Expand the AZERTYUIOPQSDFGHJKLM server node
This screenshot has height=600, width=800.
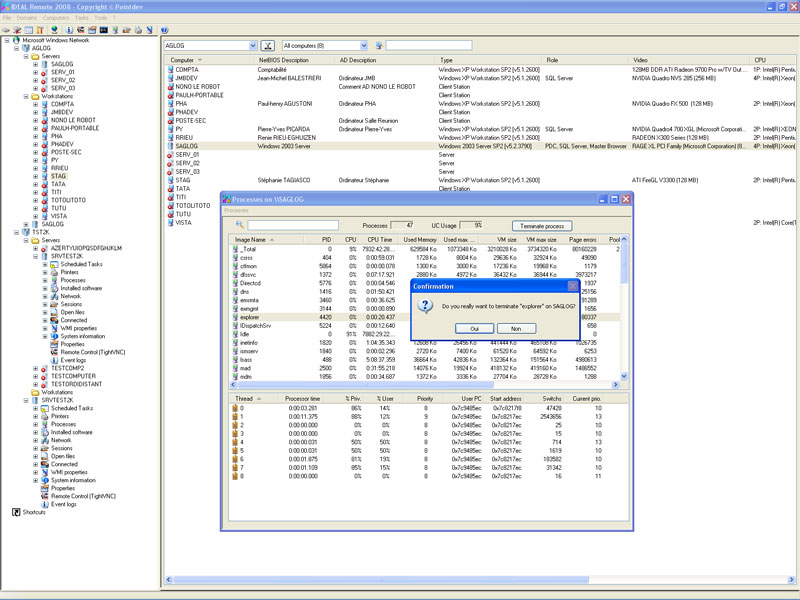35,248
